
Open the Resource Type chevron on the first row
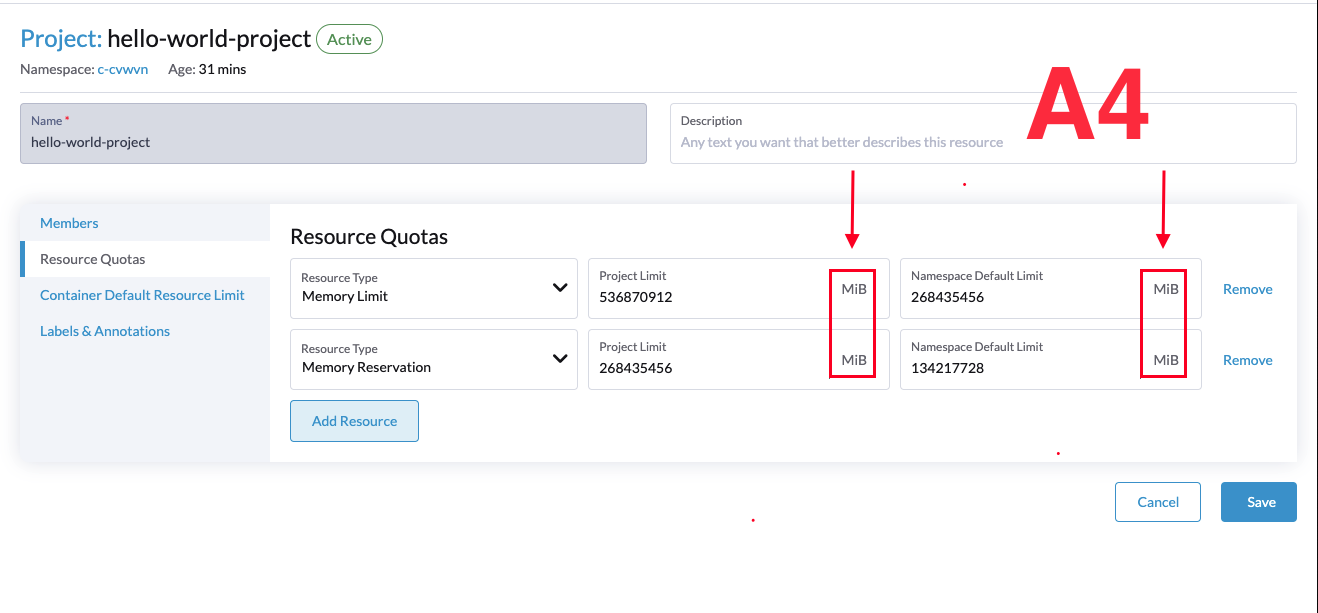click(x=560, y=288)
